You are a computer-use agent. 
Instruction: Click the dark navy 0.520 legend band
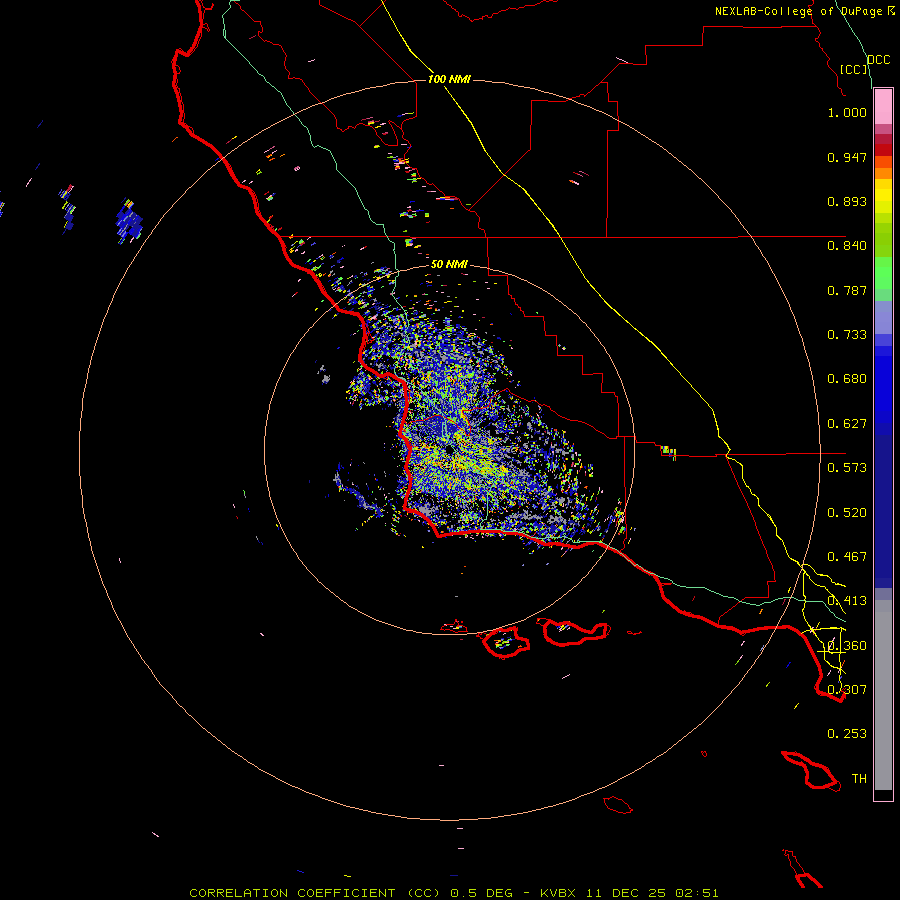click(883, 511)
